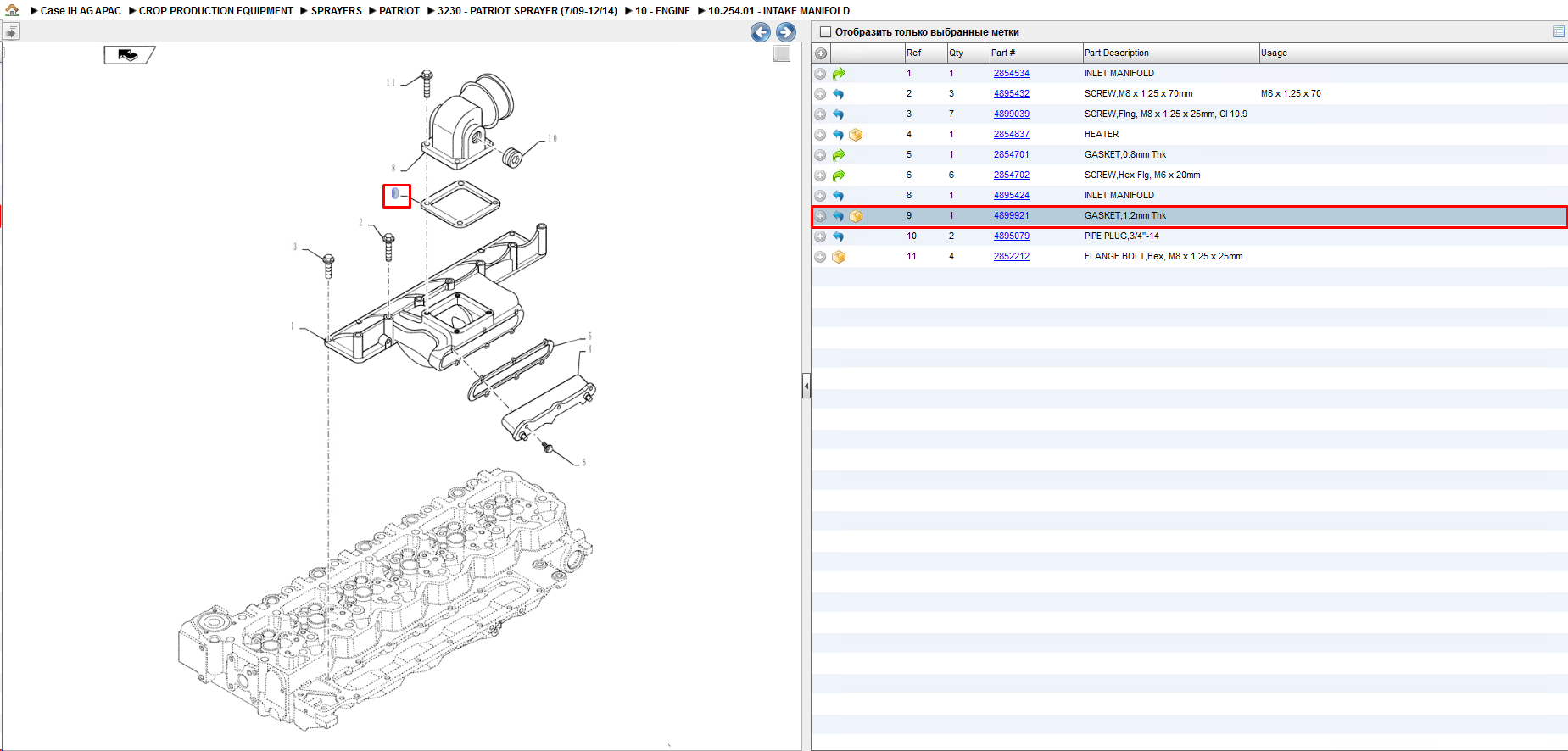This screenshot has width=1568, height=751.
Task: Click the blue arrow icon for part 4899039
Action: 839,114
